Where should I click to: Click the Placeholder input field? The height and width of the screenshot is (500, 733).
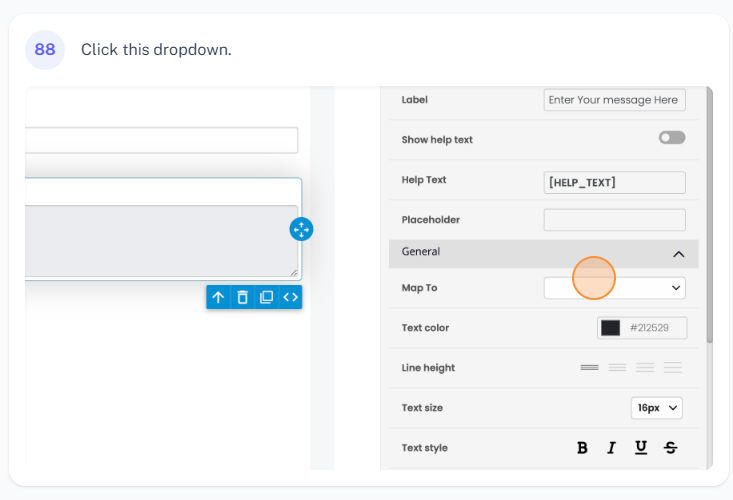(x=614, y=220)
